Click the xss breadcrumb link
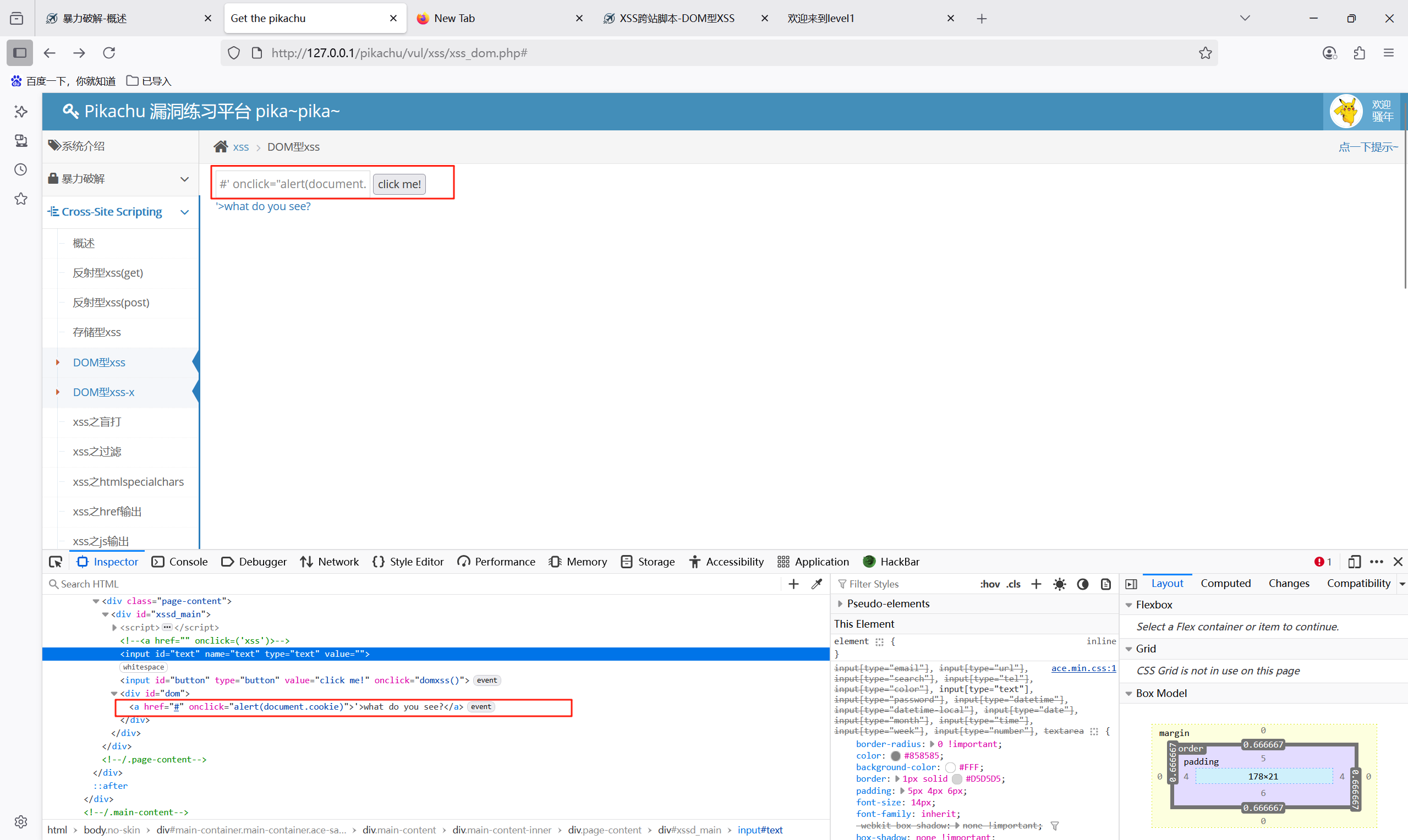 click(240, 147)
